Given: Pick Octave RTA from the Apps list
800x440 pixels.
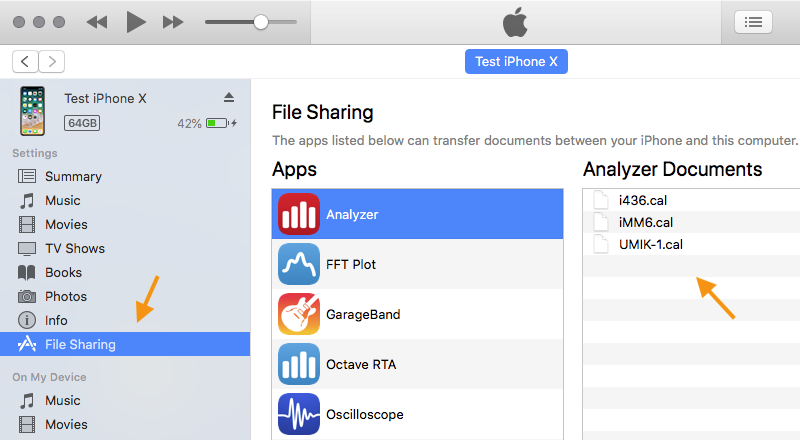Looking at the screenshot, I should tap(417, 364).
